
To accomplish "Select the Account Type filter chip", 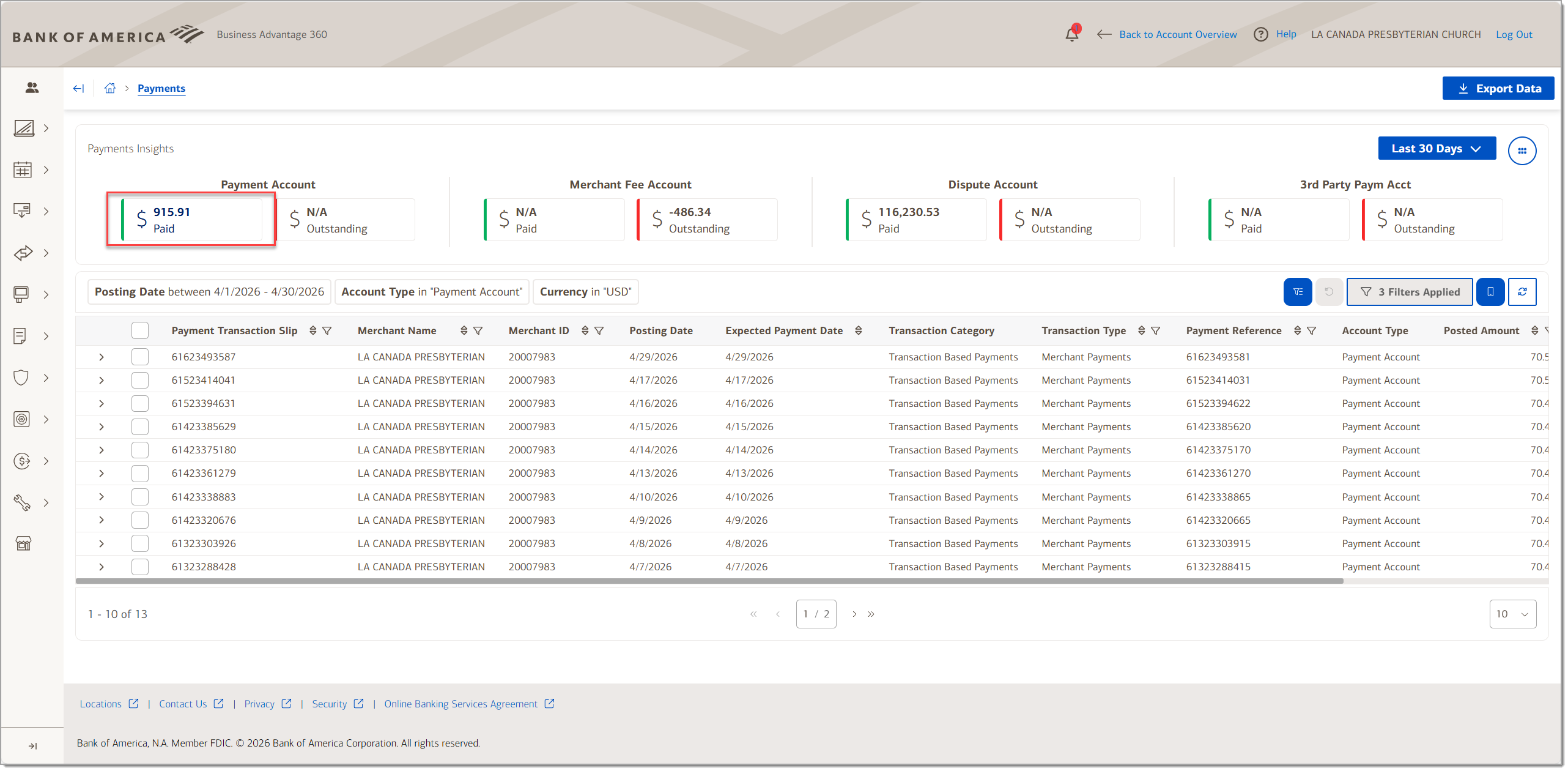I will tap(432, 292).
